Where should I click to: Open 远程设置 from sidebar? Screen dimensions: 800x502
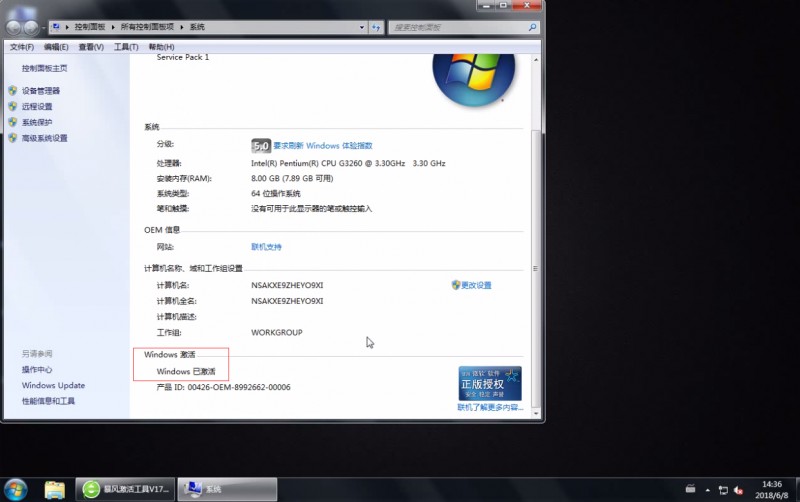[37, 106]
